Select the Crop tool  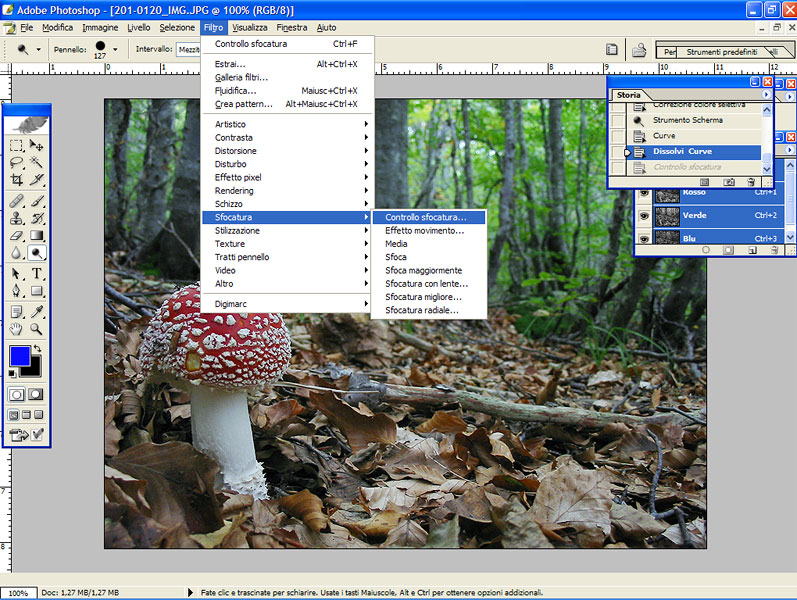(16, 180)
